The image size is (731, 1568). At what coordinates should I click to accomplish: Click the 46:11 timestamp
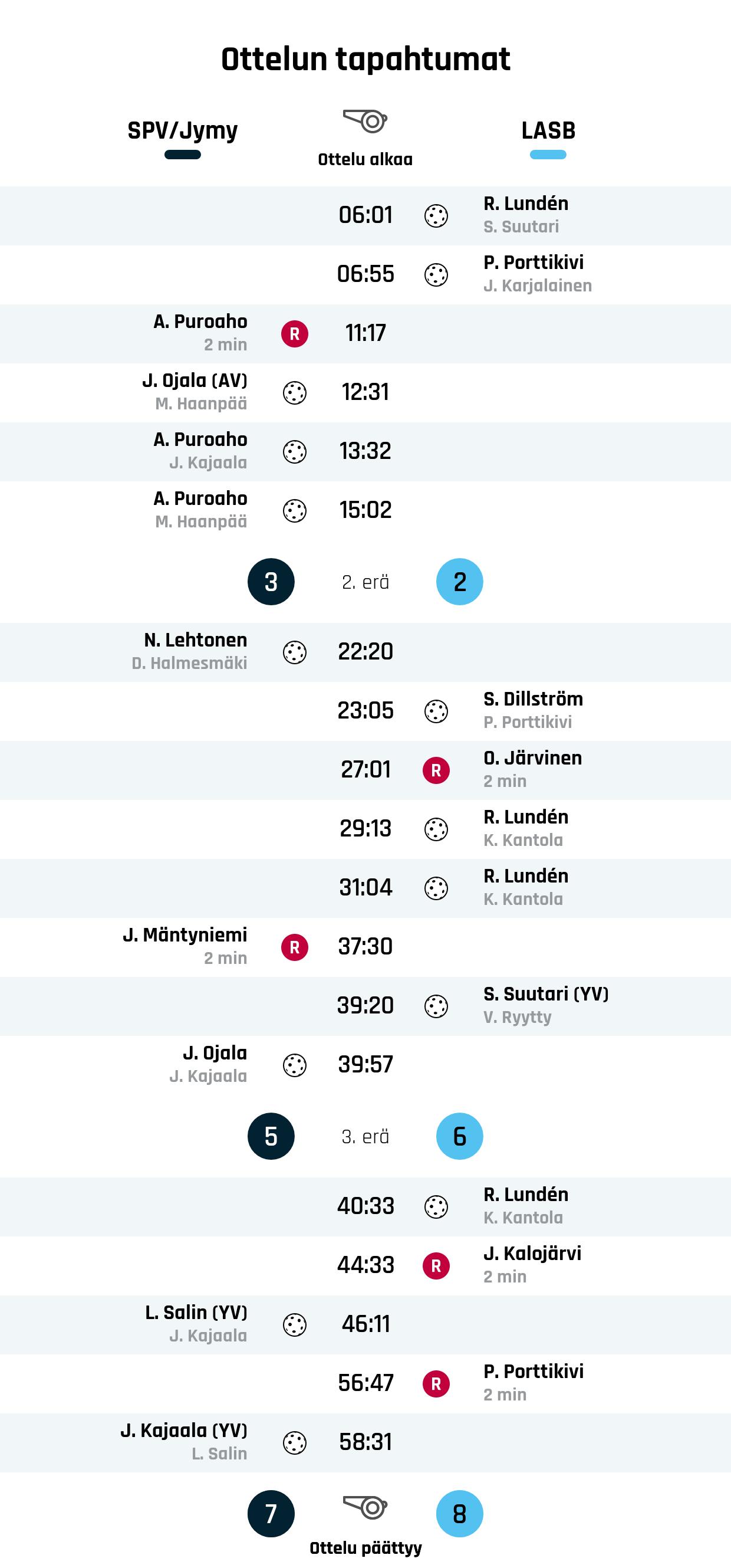coord(365,1324)
